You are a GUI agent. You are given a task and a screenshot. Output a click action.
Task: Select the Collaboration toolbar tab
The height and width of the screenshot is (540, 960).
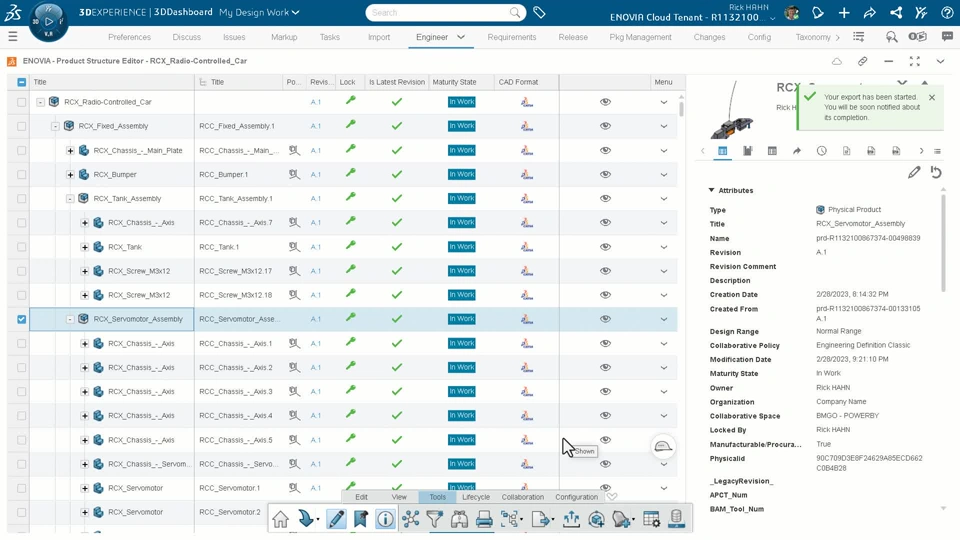point(522,497)
